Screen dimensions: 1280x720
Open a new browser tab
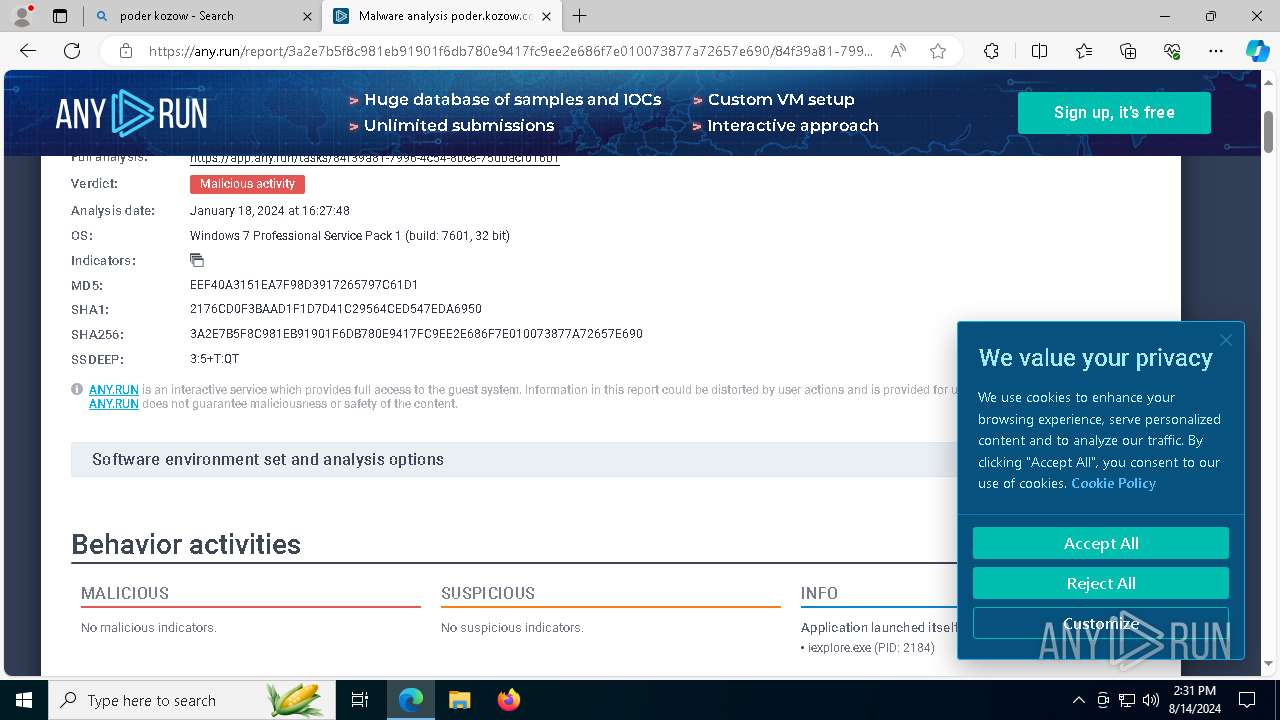coord(580,16)
